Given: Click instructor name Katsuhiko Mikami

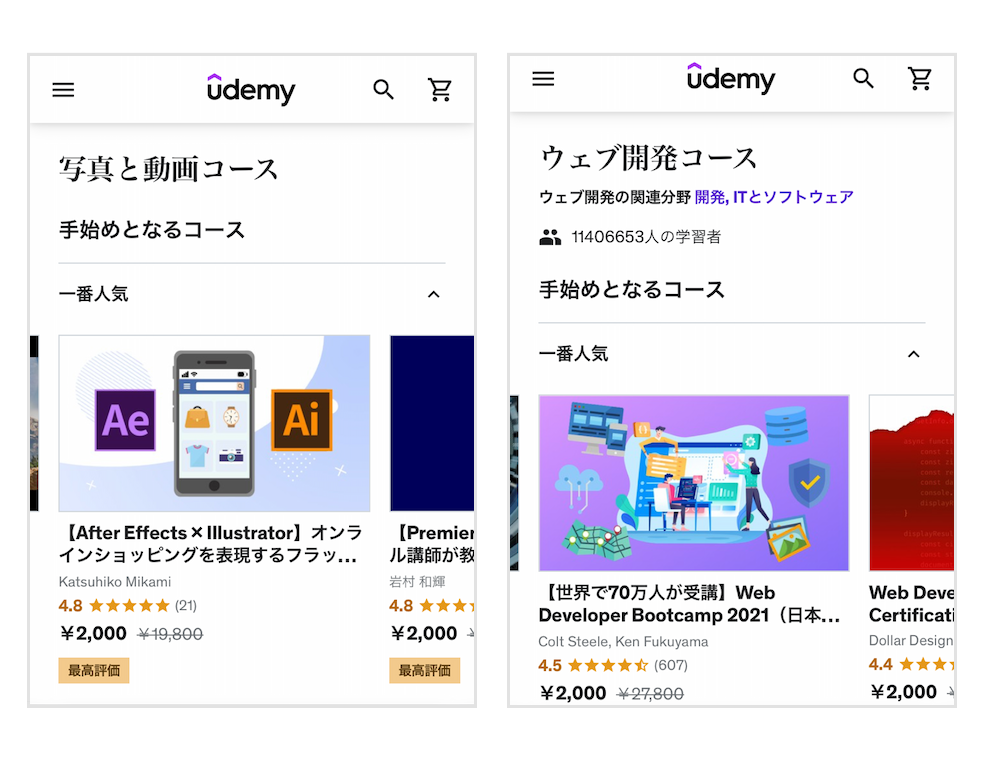Looking at the screenshot, I should tap(115, 582).
